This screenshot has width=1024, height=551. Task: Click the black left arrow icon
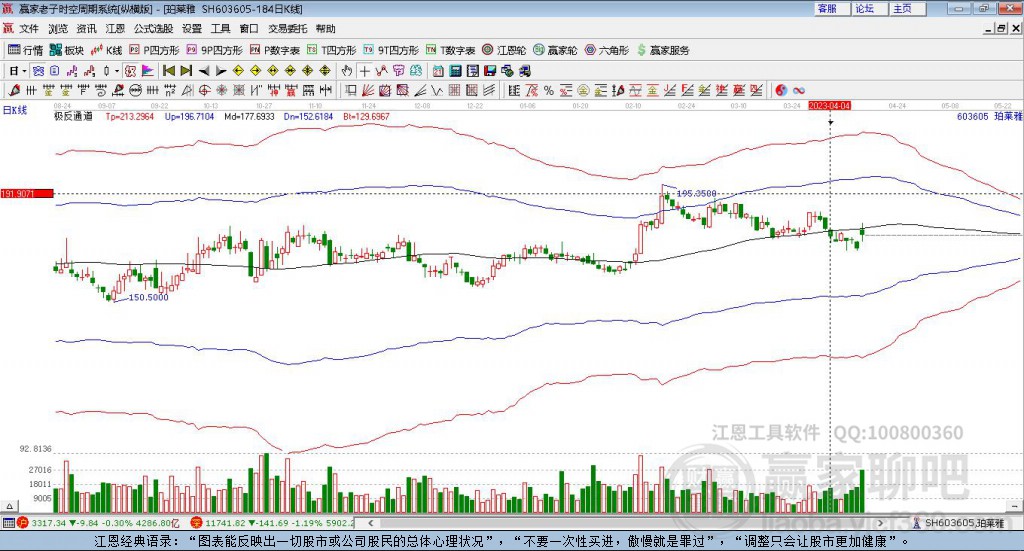(204, 71)
